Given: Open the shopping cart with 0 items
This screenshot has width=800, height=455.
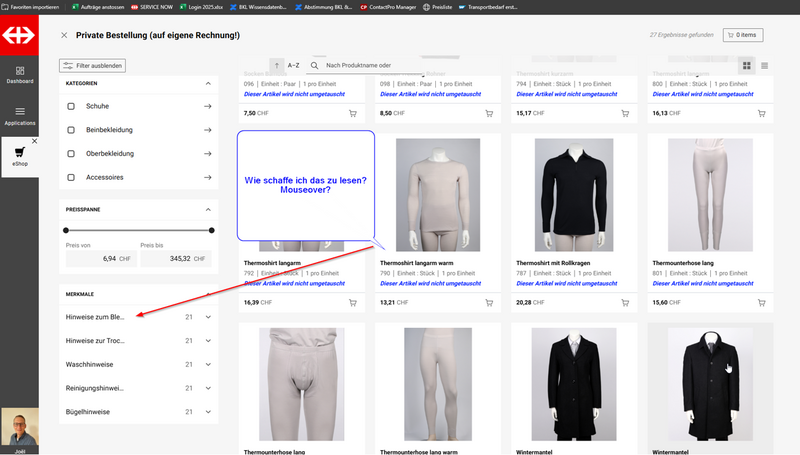Looking at the screenshot, I should click(x=742, y=35).
